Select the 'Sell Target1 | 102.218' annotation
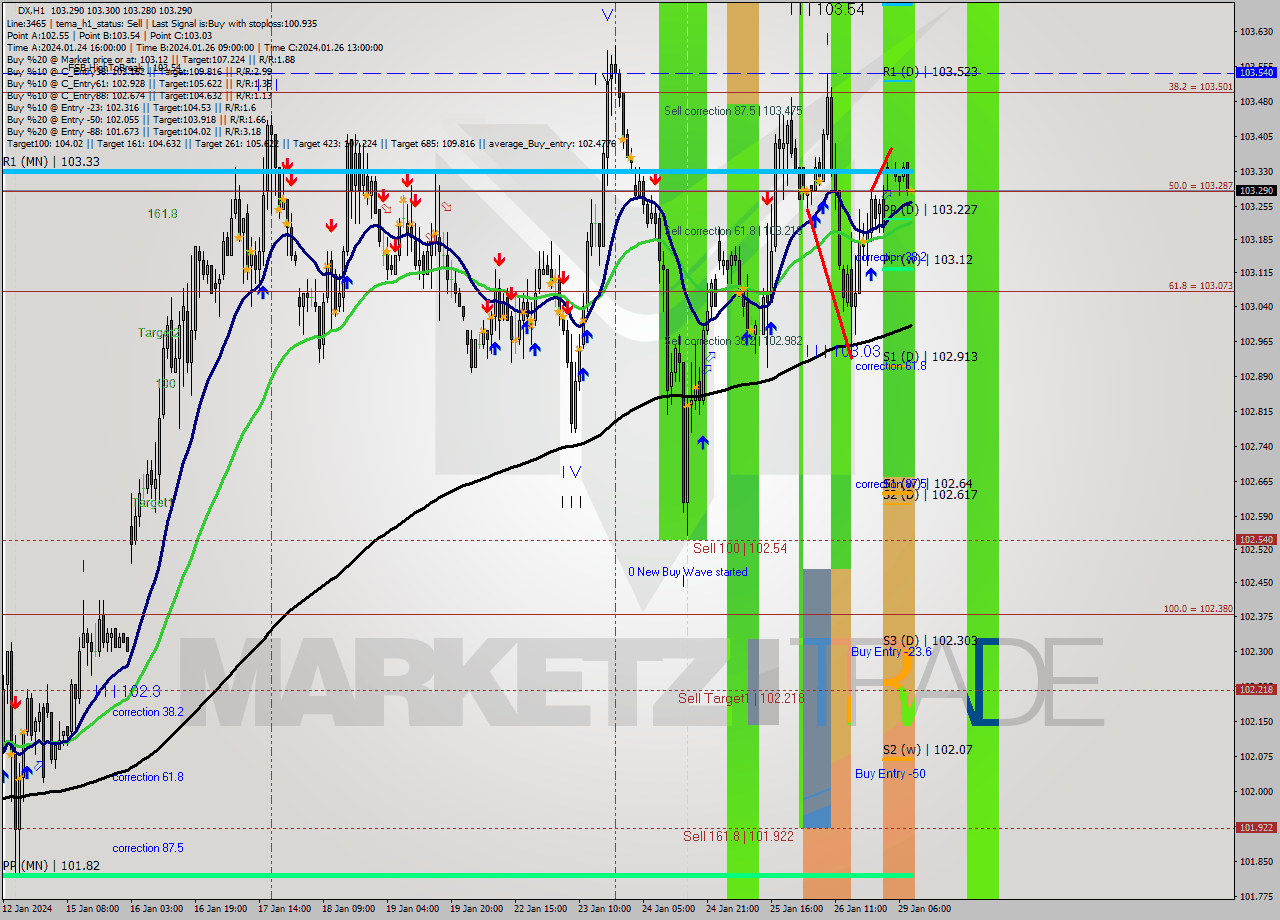The height and width of the screenshot is (920, 1280). (x=741, y=698)
